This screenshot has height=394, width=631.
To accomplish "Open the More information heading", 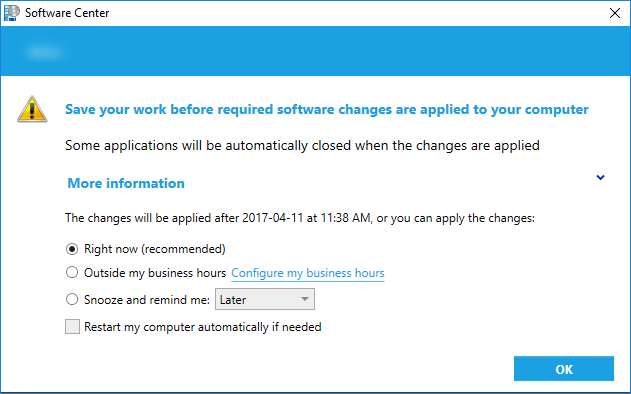I will pyautogui.click(x=126, y=184).
